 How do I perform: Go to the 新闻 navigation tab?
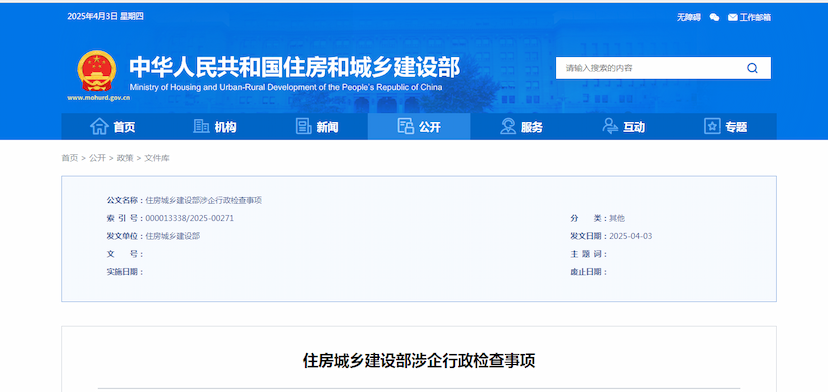click(x=317, y=127)
